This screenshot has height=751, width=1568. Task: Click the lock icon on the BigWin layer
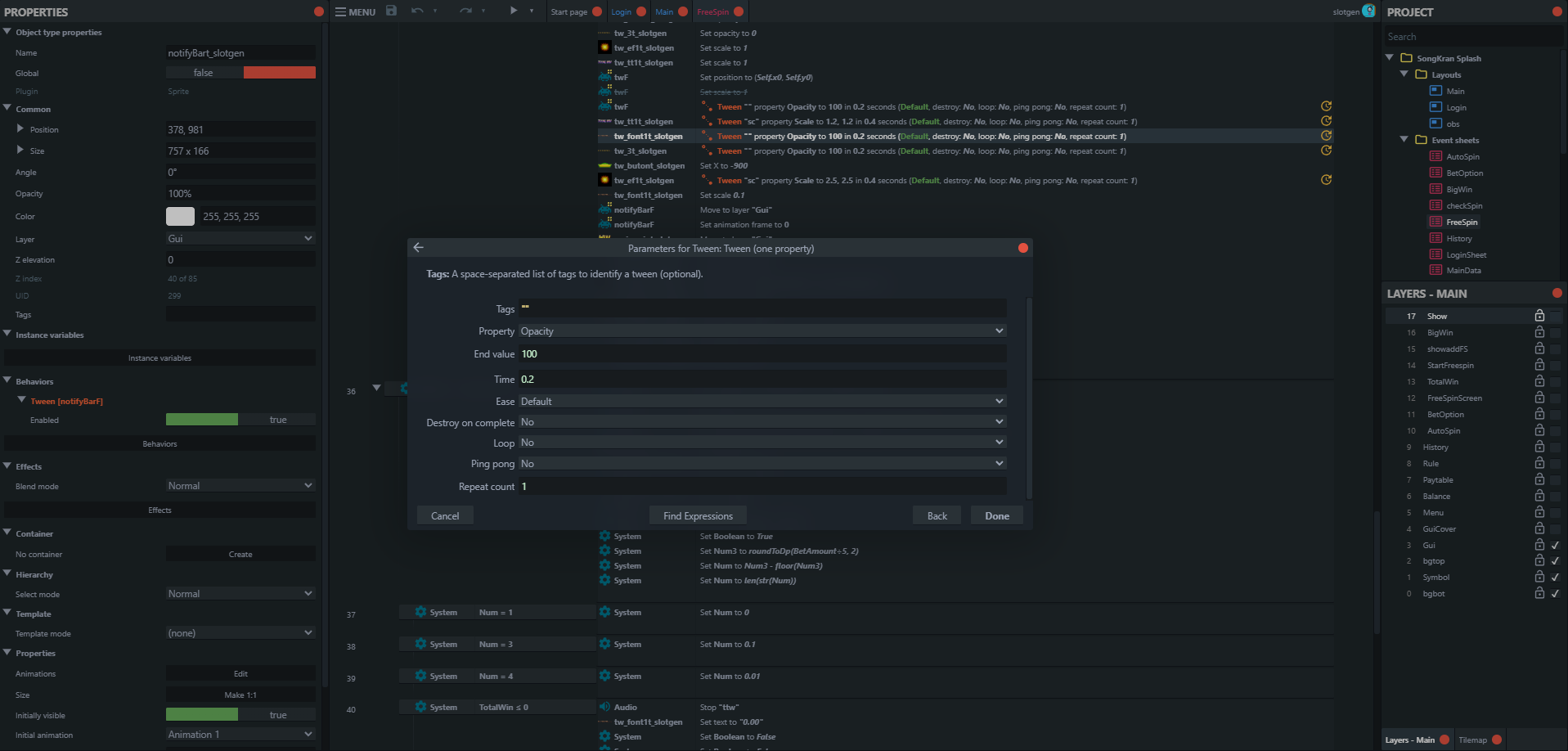coord(1539,332)
